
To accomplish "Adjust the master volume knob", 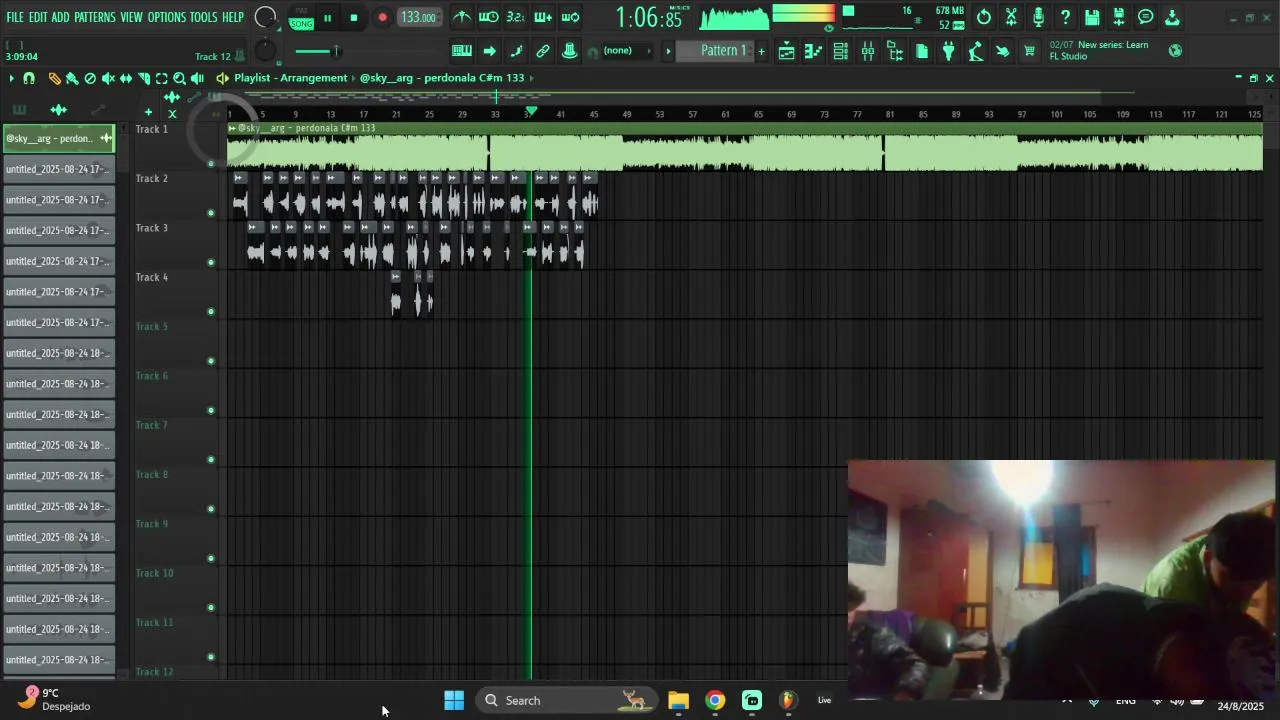I will click(x=265, y=17).
